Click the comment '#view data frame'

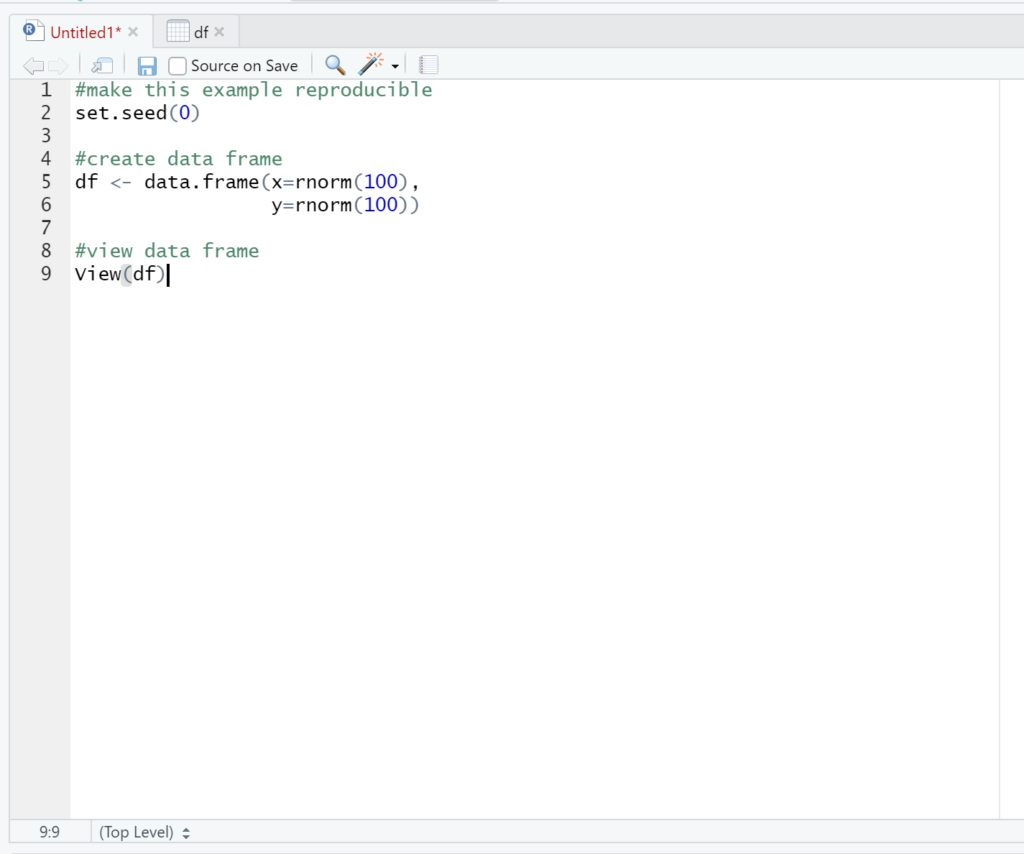[167, 251]
